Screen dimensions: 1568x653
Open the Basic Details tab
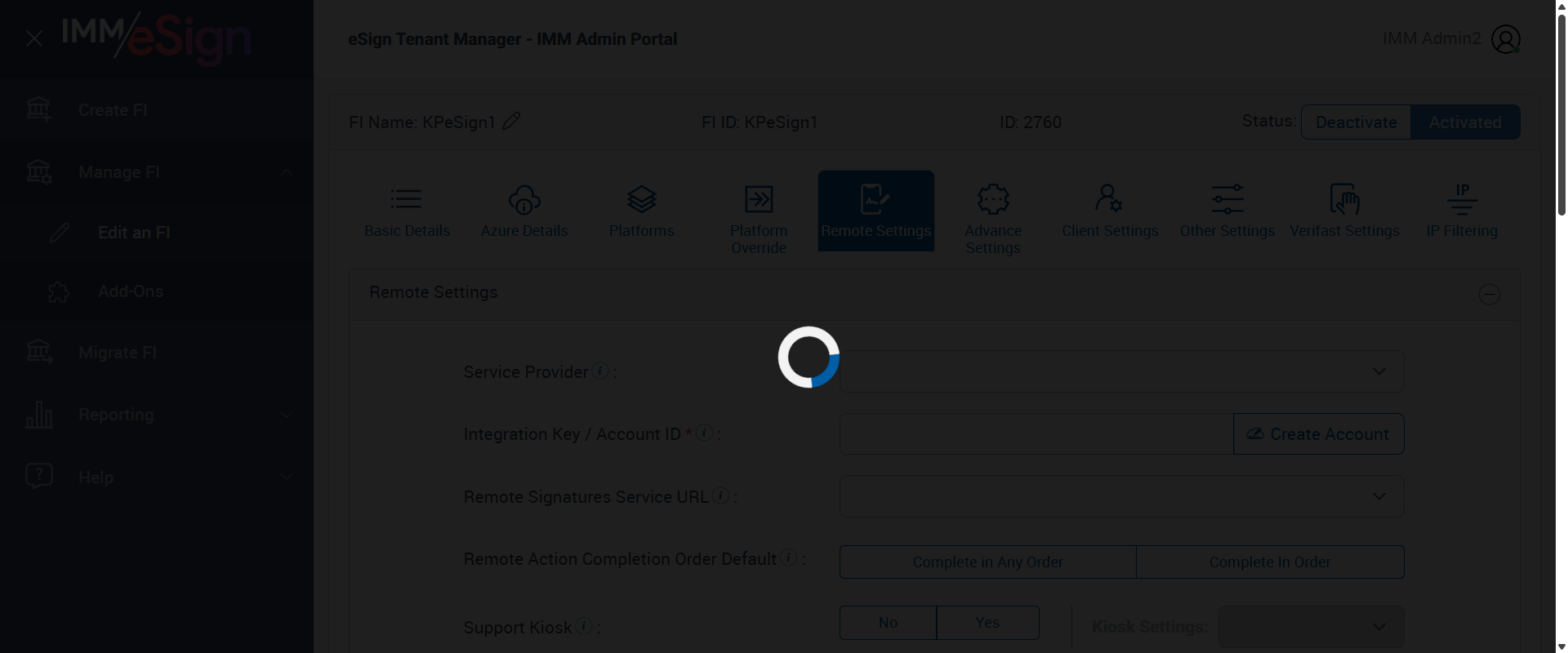(407, 211)
